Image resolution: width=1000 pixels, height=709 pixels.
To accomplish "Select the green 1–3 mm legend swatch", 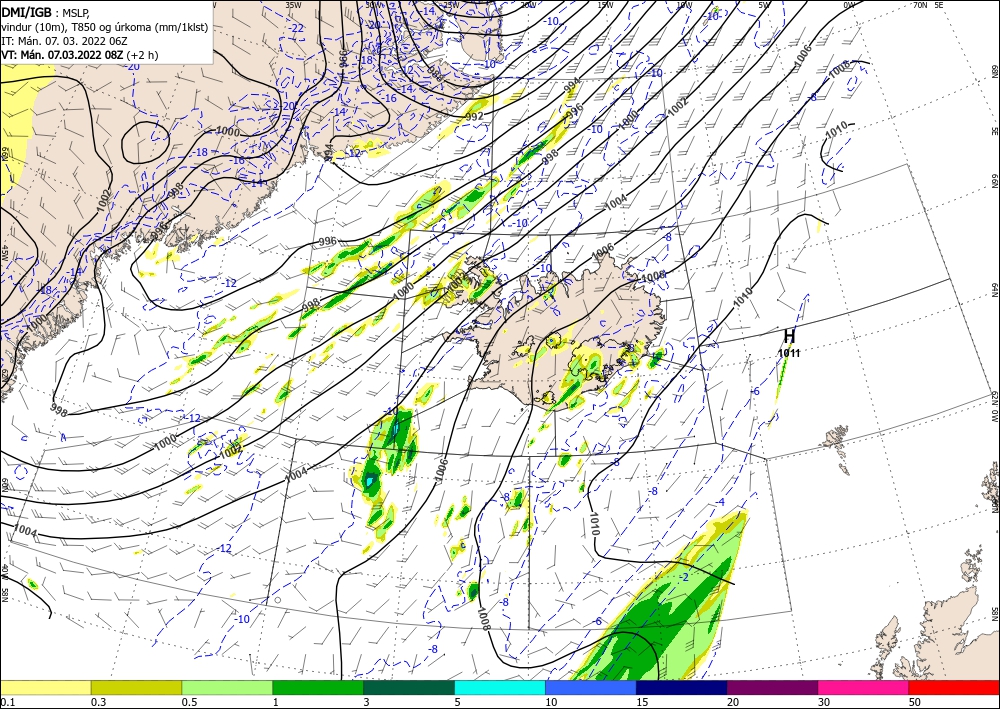I will coord(318,687).
